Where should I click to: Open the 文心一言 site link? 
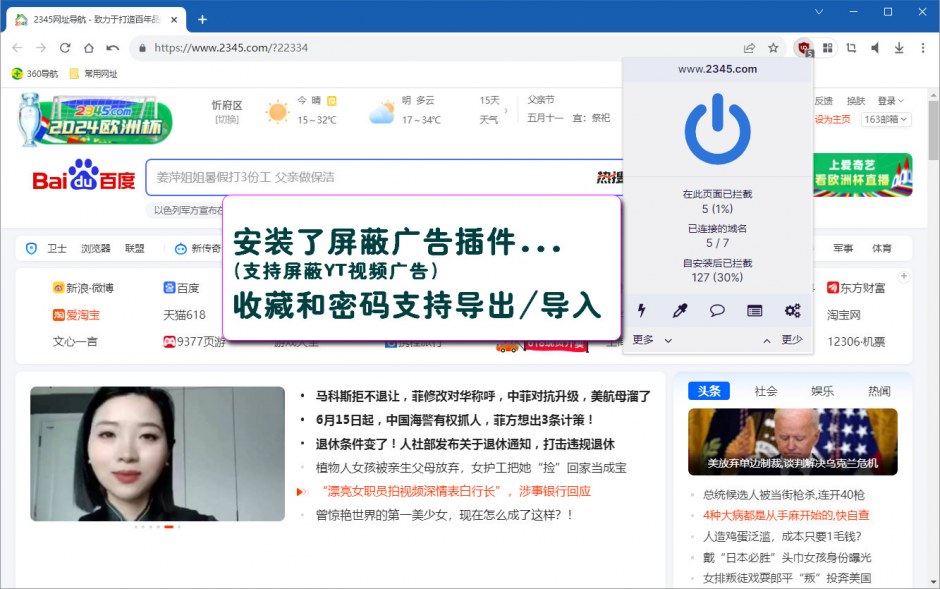click(x=75, y=342)
